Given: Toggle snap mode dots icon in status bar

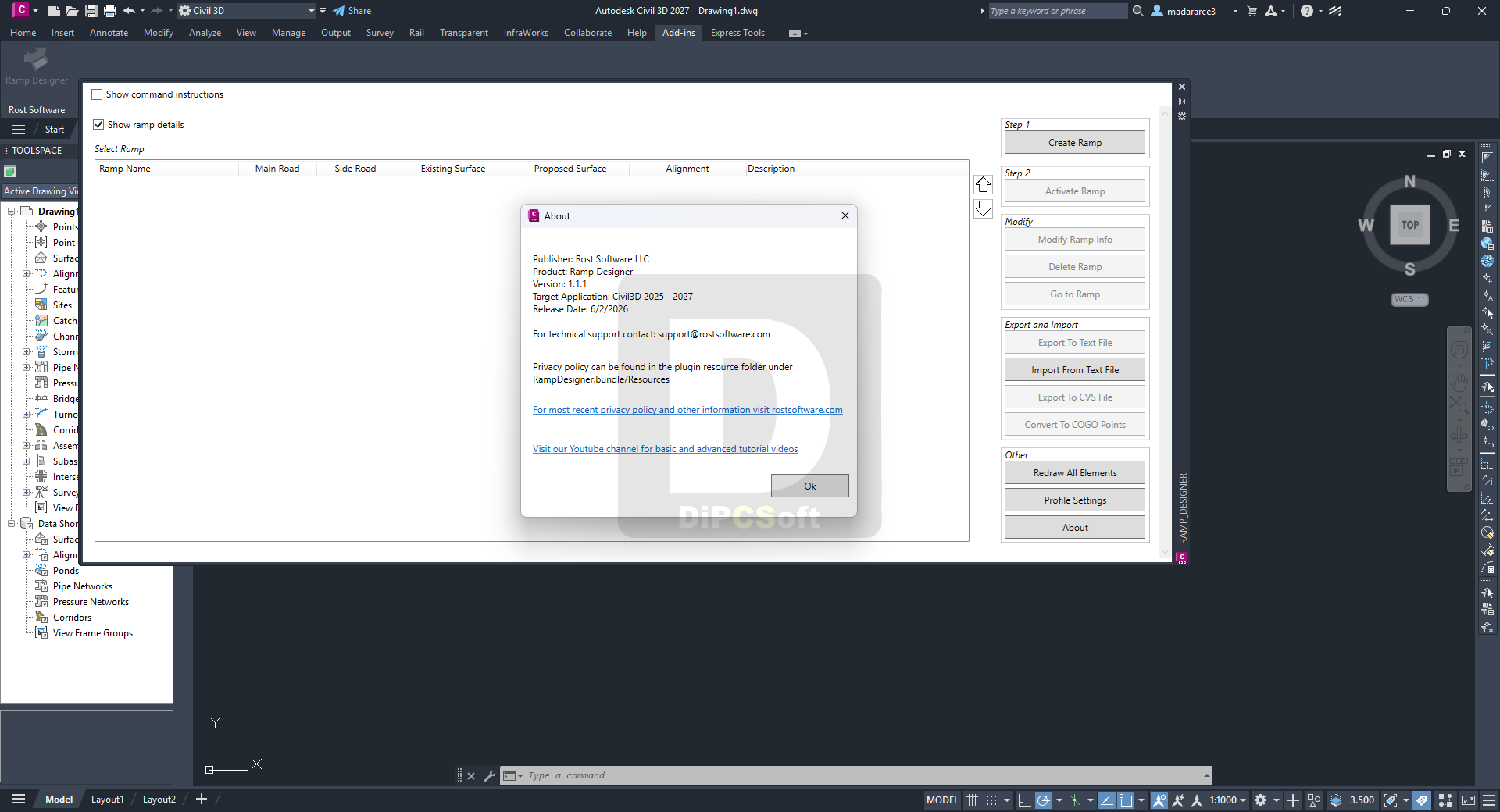Looking at the screenshot, I should point(991,800).
